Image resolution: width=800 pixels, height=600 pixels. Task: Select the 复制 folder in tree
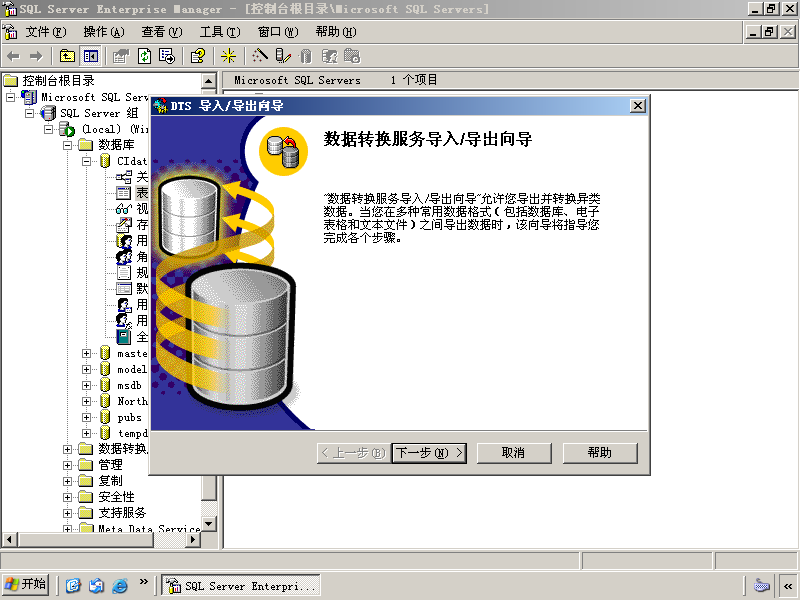pos(110,481)
